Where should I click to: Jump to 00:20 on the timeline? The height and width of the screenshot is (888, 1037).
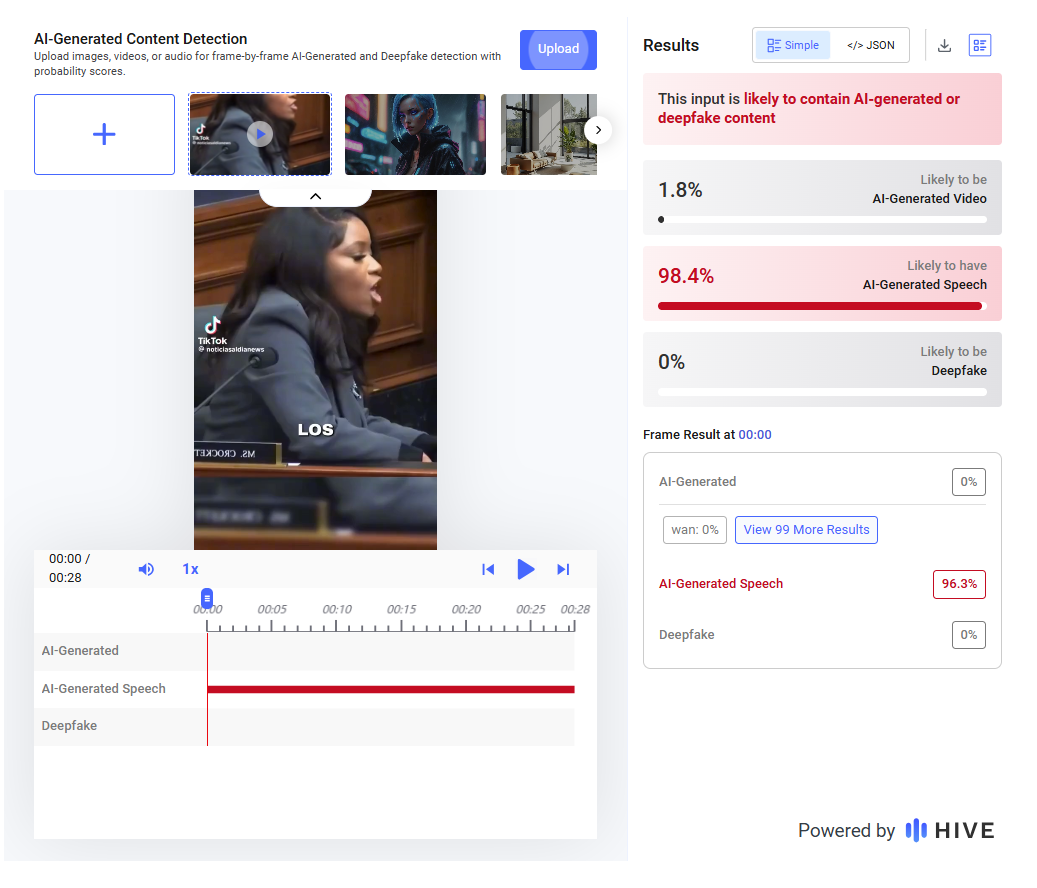pos(466,609)
